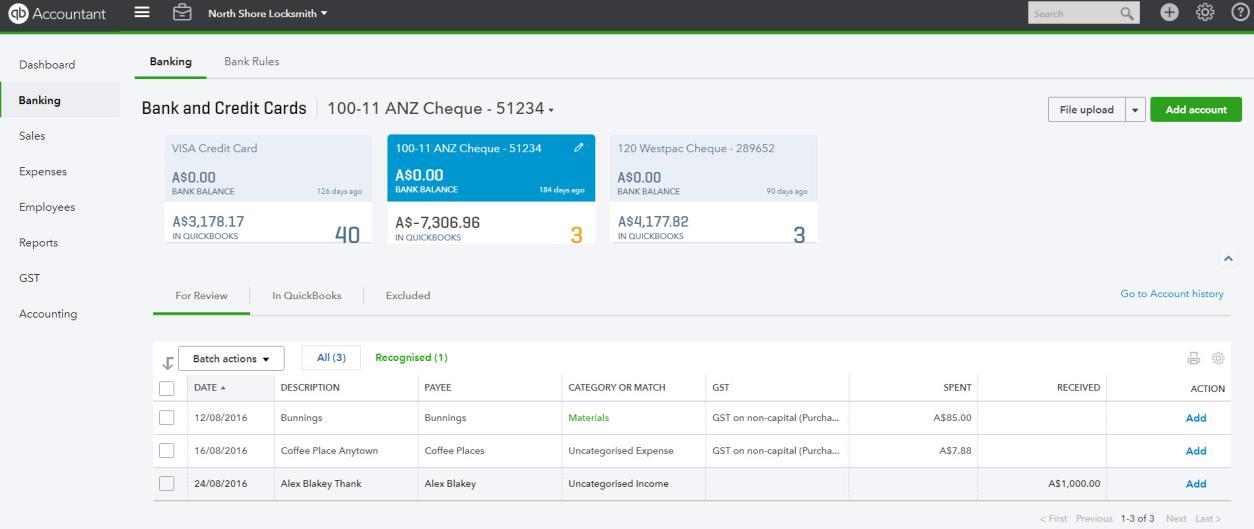Tick the Bunnings transaction checkbox
This screenshot has width=1254, height=529.
coord(167,418)
